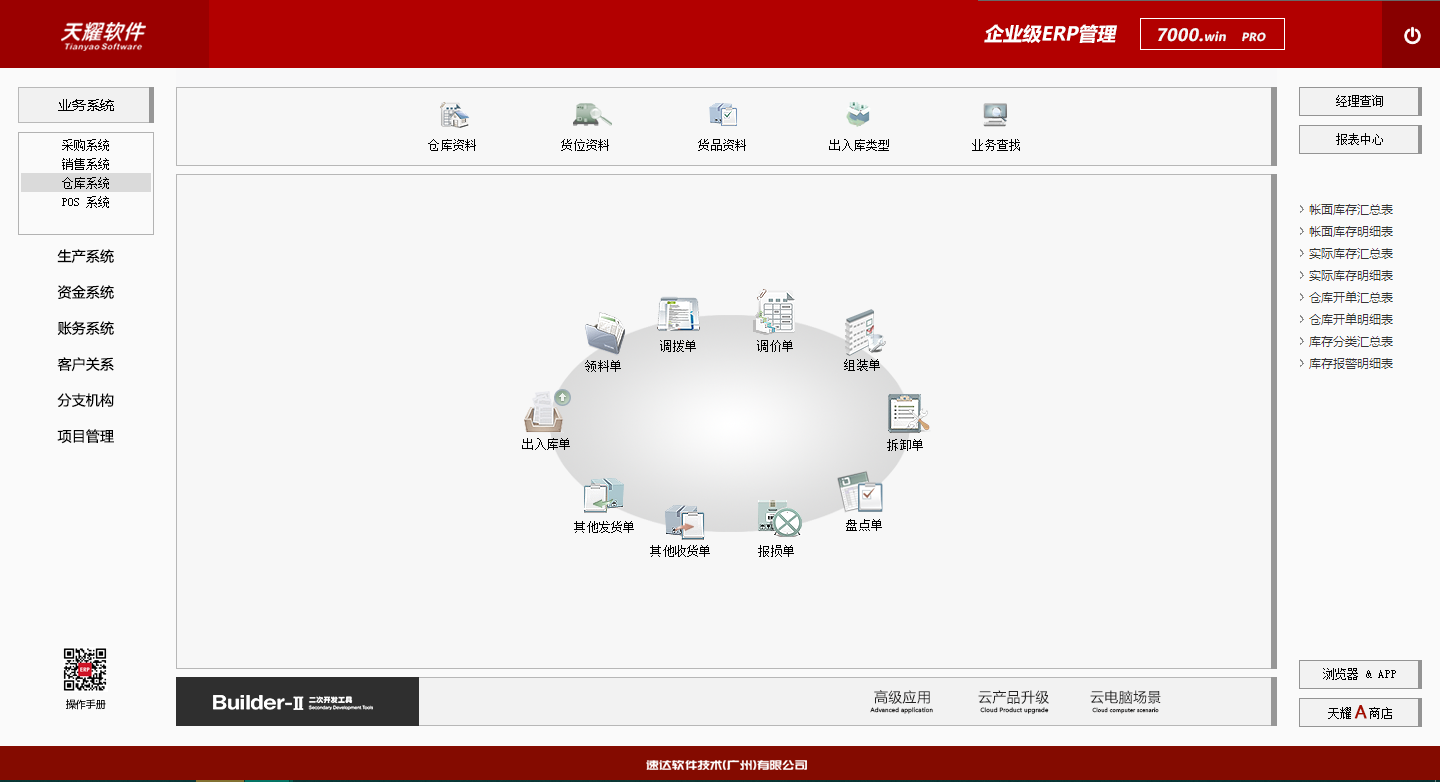The width and height of the screenshot is (1440, 782).
Task: Open 经理查询 manager query panel
Action: click(1359, 101)
